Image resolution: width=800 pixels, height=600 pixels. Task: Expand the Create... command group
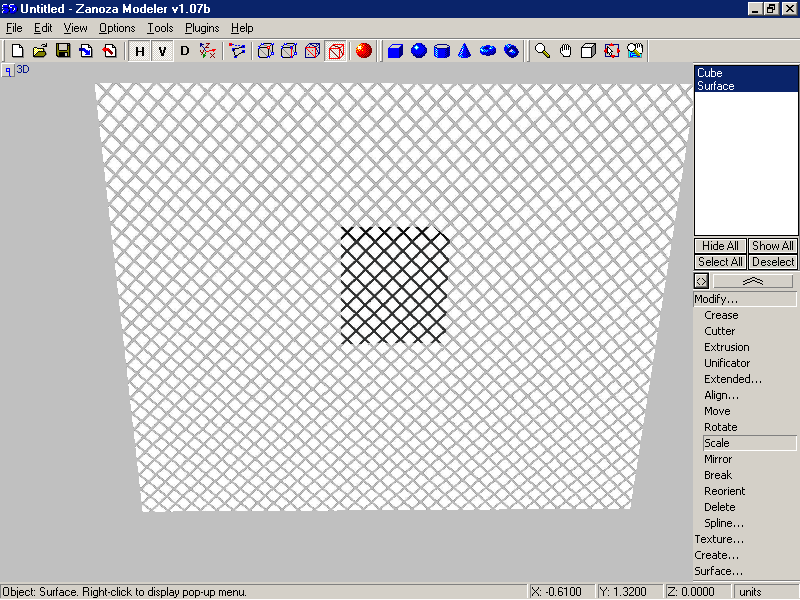coord(717,555)
